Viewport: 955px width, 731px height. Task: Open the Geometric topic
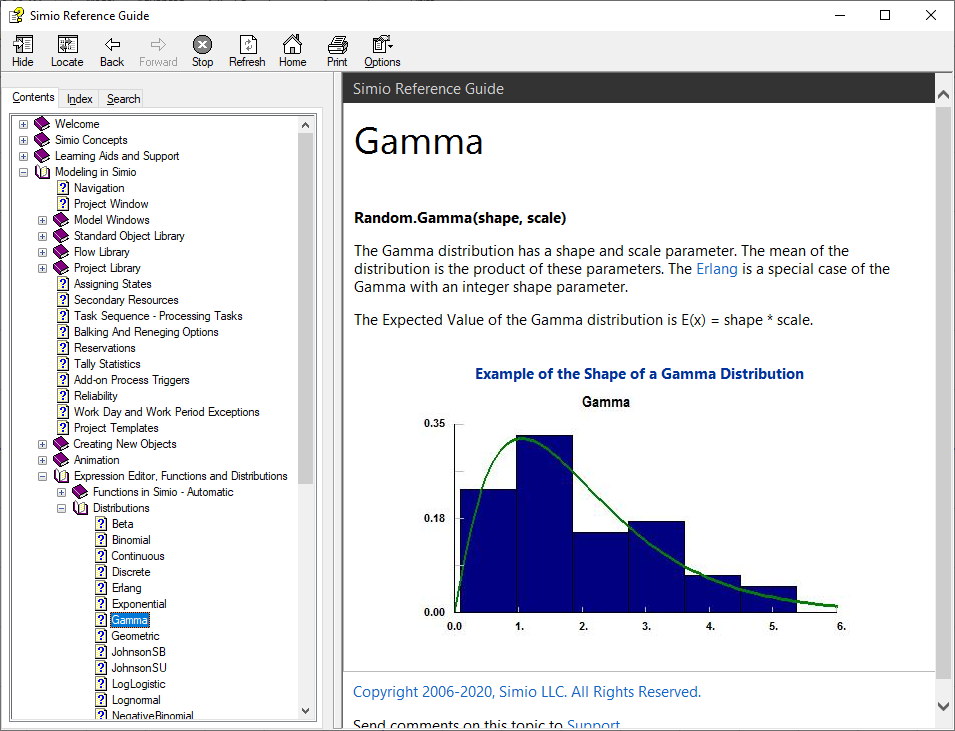coord(135,636)
